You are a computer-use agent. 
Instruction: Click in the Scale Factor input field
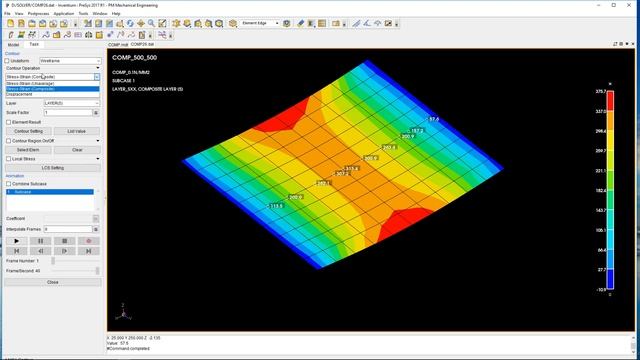[x=68, y=113]
